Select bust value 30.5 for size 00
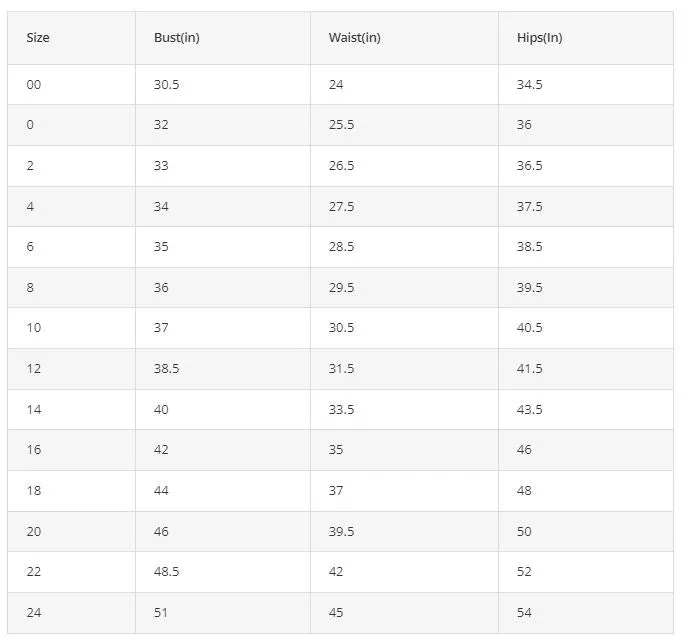This screenshot has width=685, height=642. [166, 84]
